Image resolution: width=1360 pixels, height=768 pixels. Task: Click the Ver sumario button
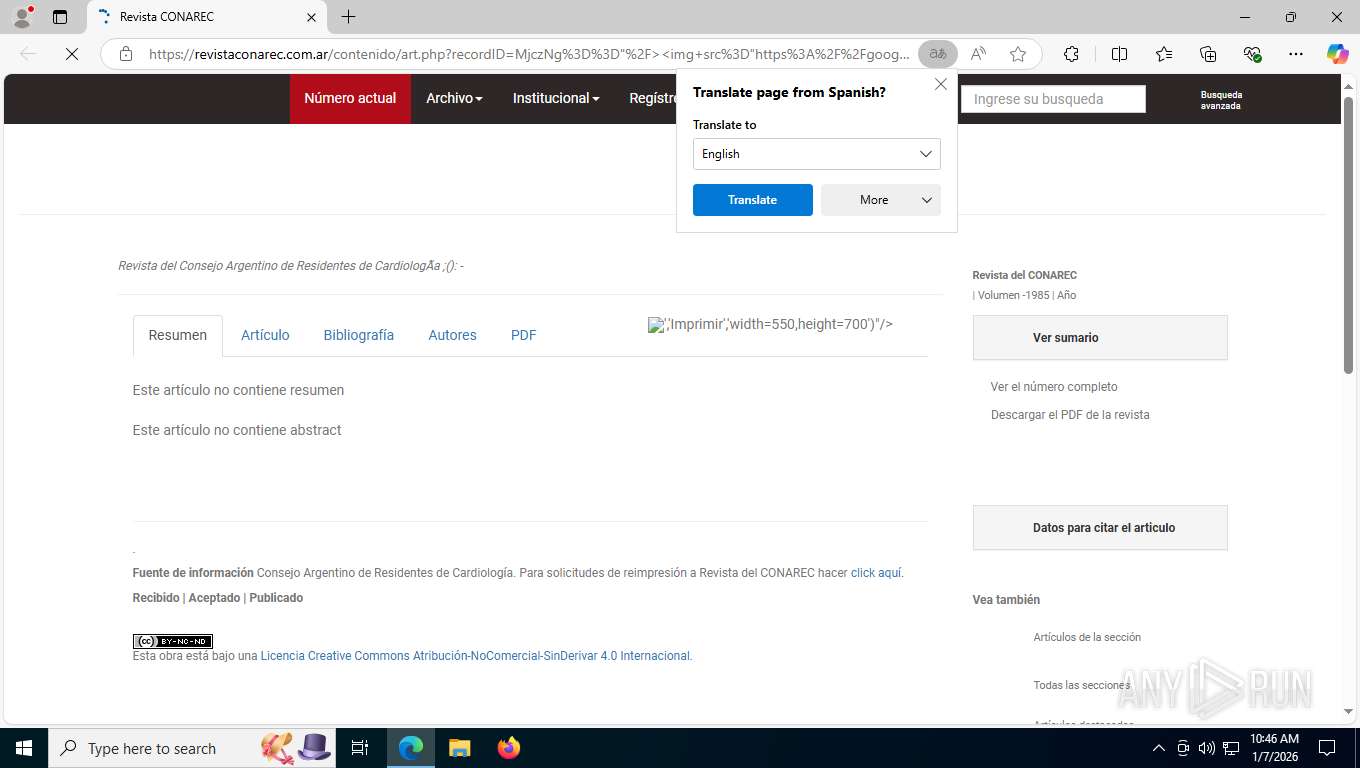[x=1100, y=338]
